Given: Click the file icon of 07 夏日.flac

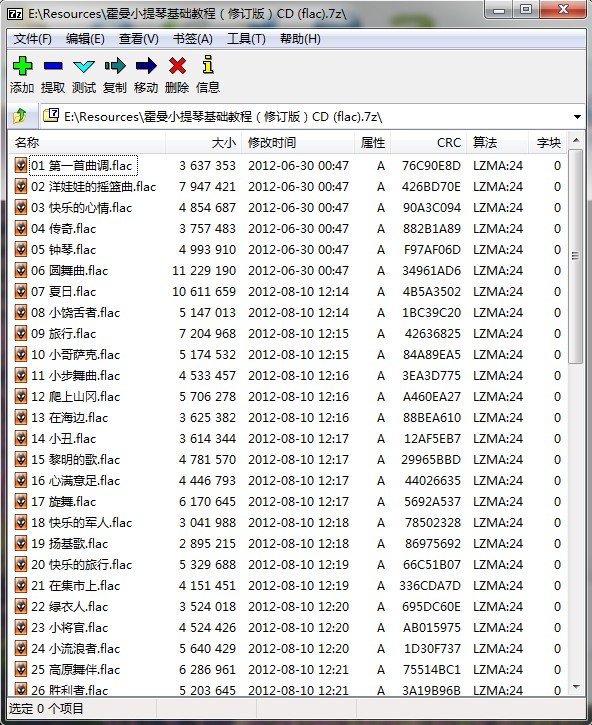Looking at the screenshot, I should pos(21,291).
